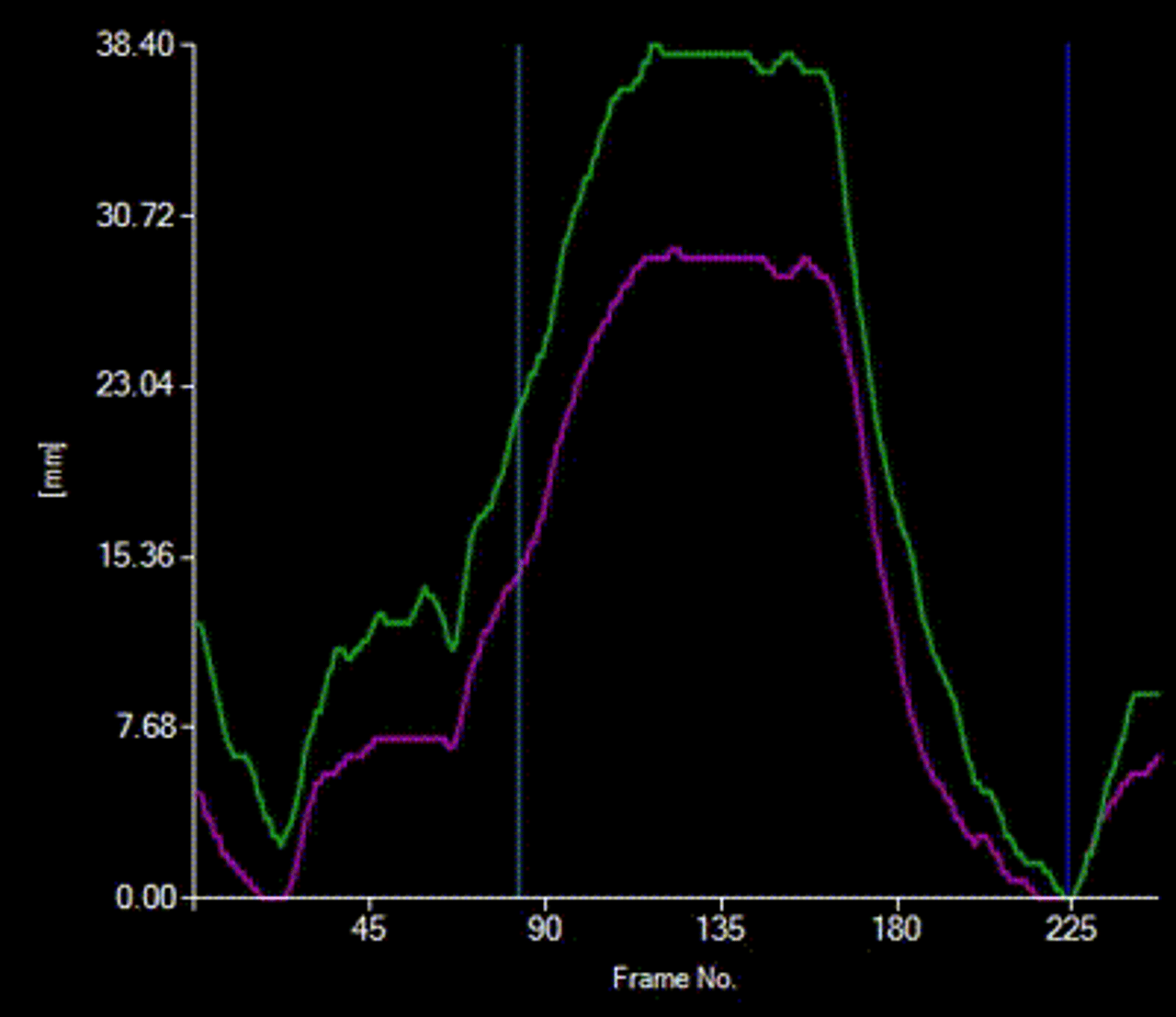
Task: Click the 135 x-axis tick label
Action: (x=720, y=929)
